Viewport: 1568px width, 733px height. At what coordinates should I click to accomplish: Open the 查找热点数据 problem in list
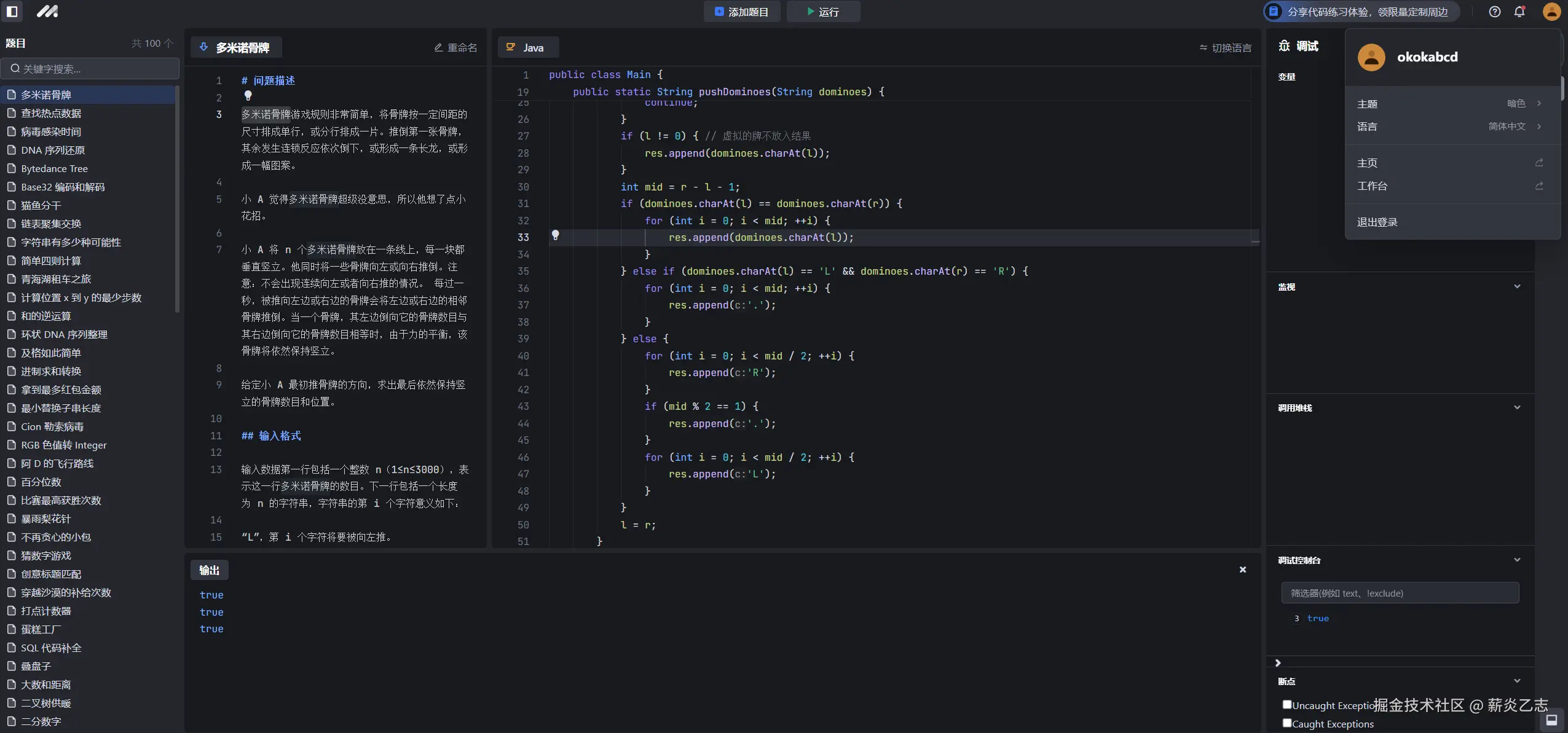(x=51, y=113)
